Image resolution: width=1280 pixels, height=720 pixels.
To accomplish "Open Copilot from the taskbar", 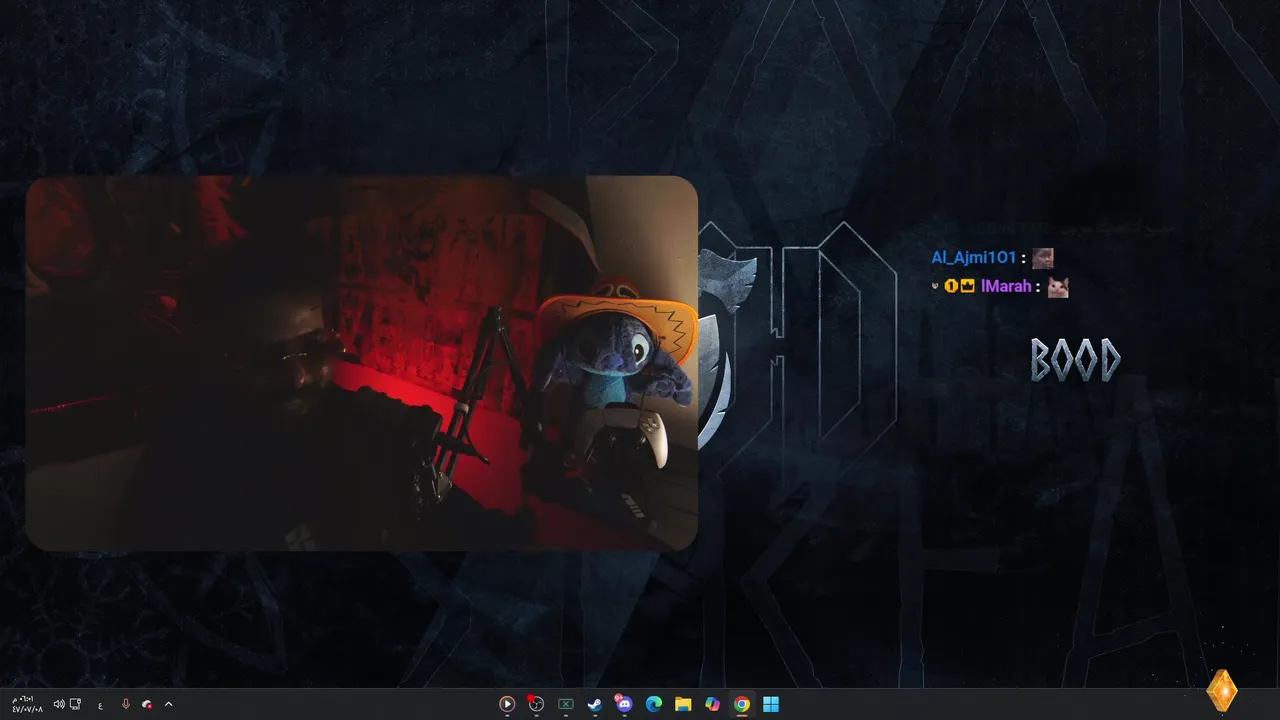I will [712, 704].
